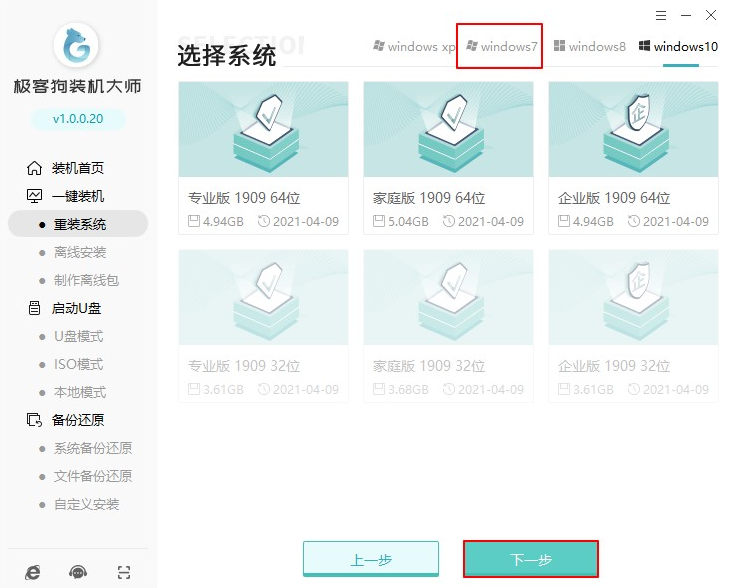Click the 专业版 1909 32位 title text
This screenshot has width=734, height=588.
click(x=244, y=366)
